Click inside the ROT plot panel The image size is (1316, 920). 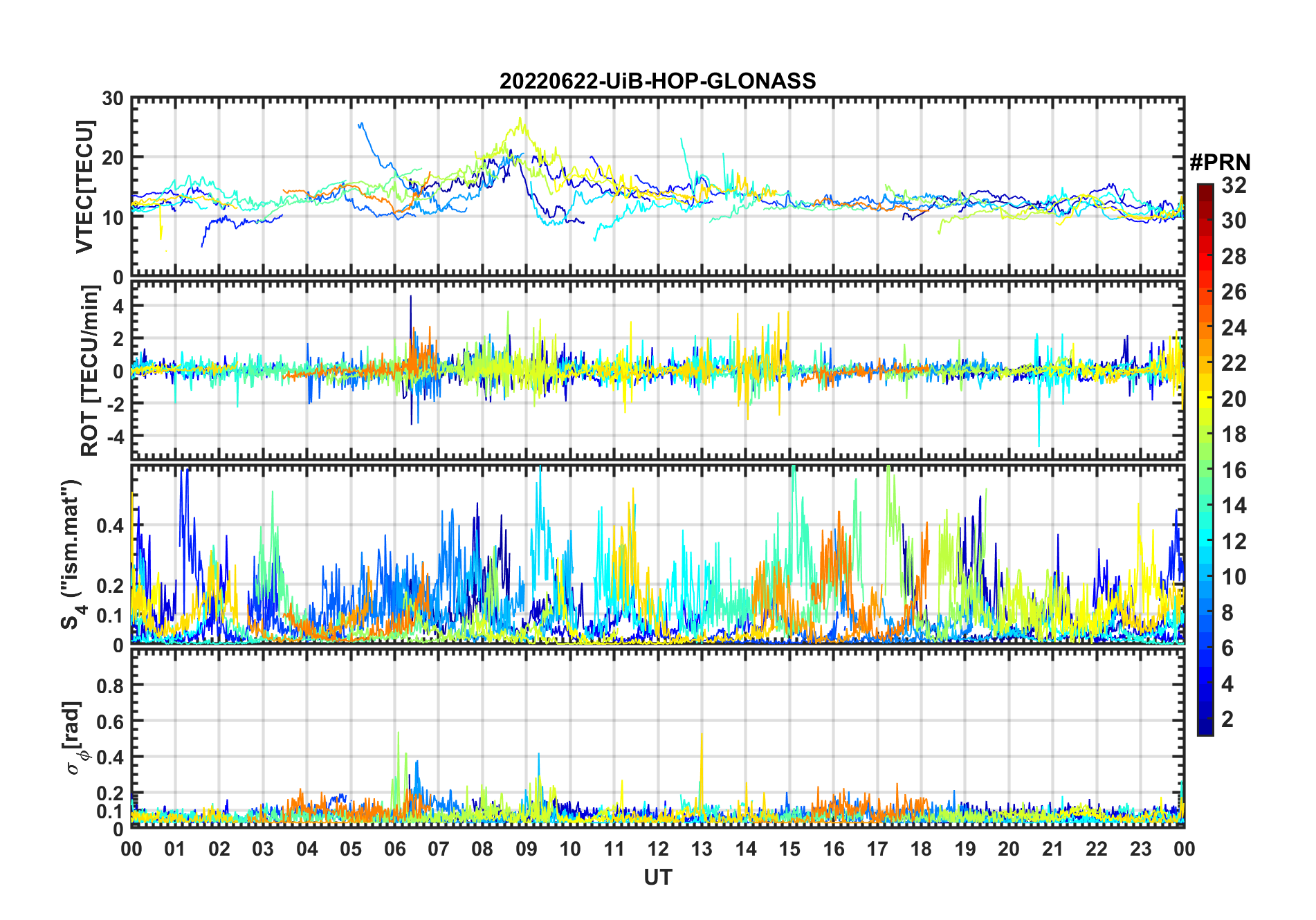[657, 370]
